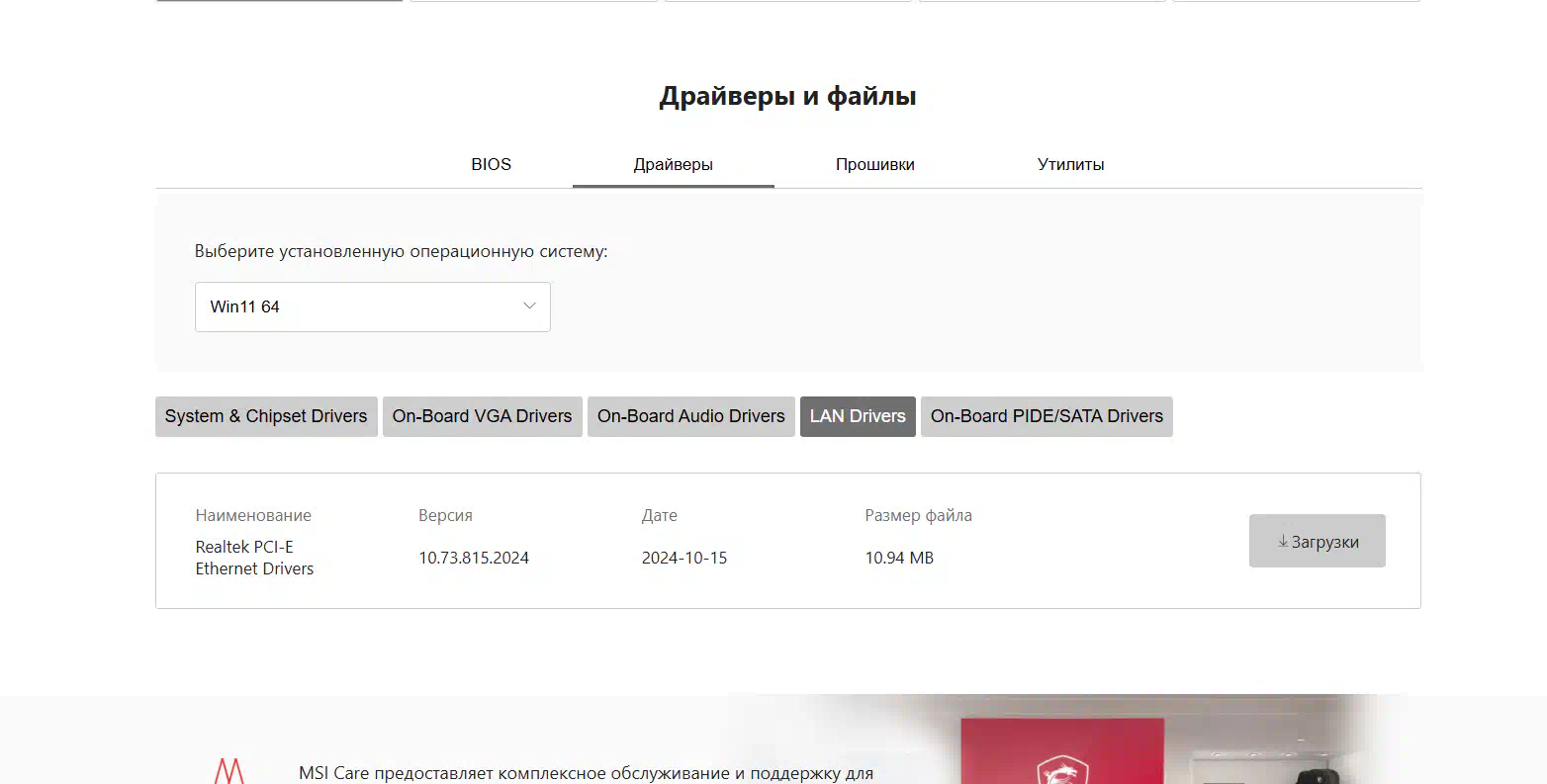The width and height of the screenshot is (1547, 784).
Task: Click the file size 10.94 MB
Action: [x=899, y=558]
